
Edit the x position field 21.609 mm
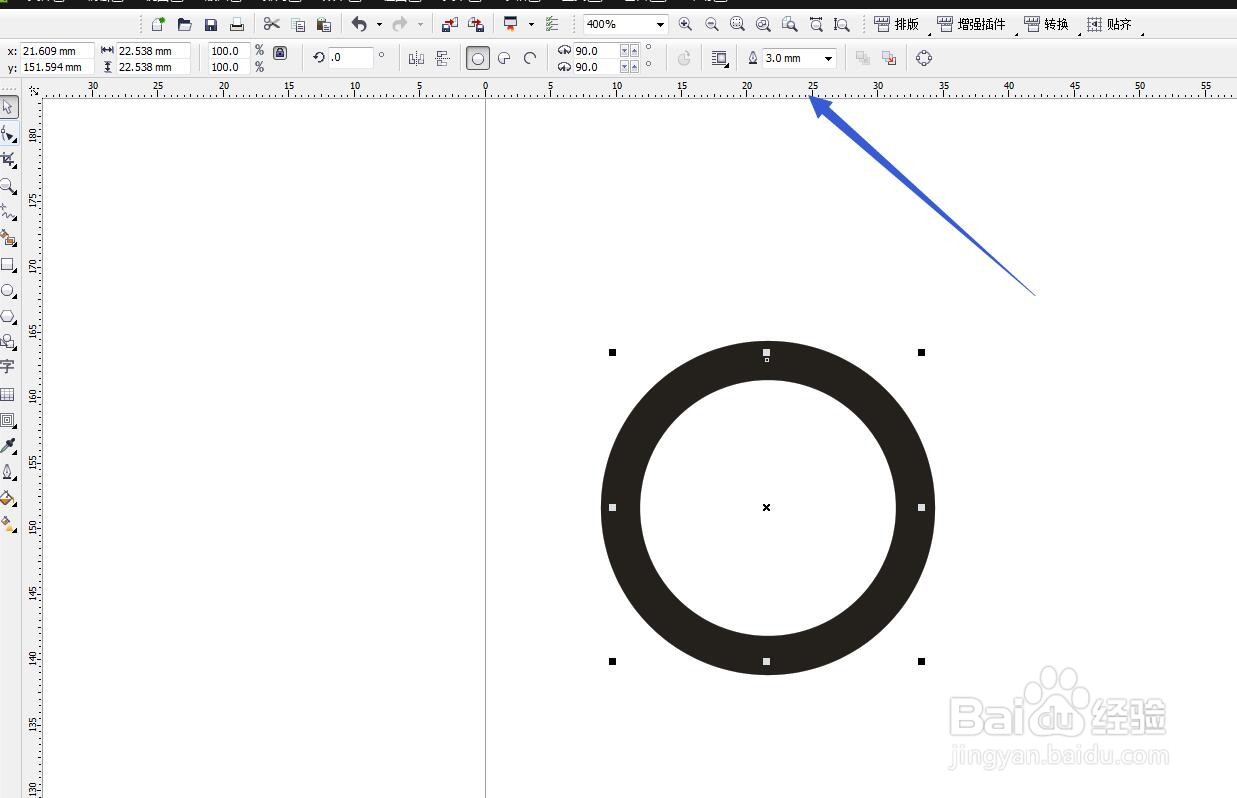pyautogui.click(x=57, y=50)
